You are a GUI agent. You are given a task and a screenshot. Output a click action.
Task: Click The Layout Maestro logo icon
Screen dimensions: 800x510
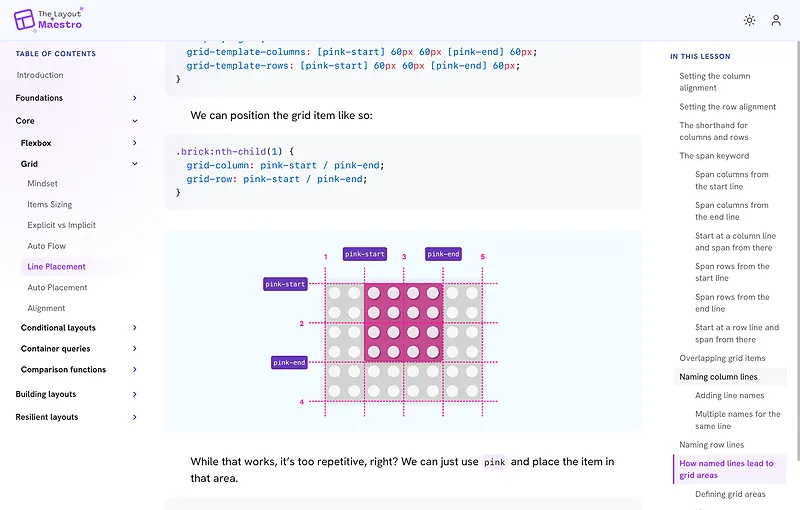pyautogui.click(x=24, y=19)
